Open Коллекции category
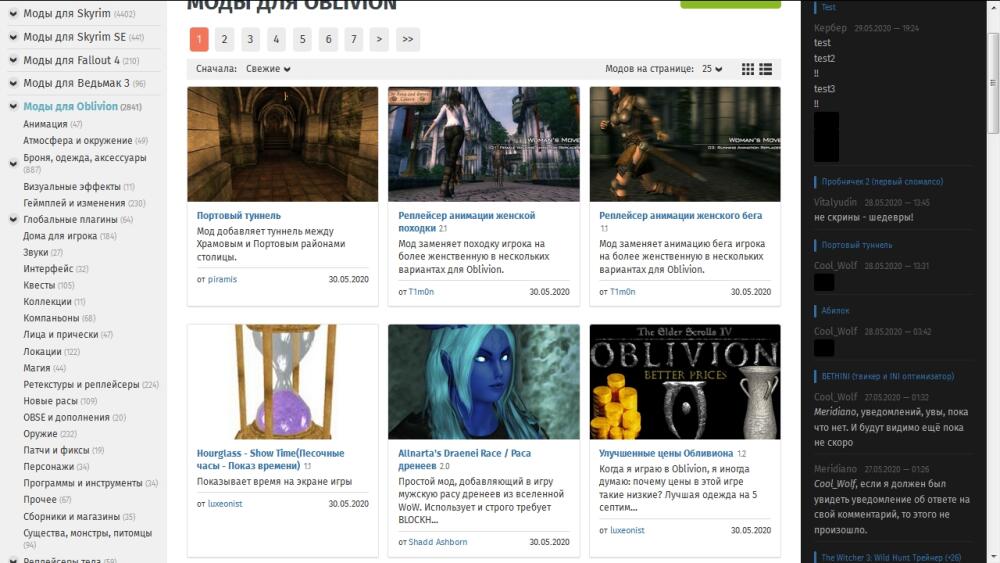Viewport: 1000px width, 563px height. coord(47,301)
